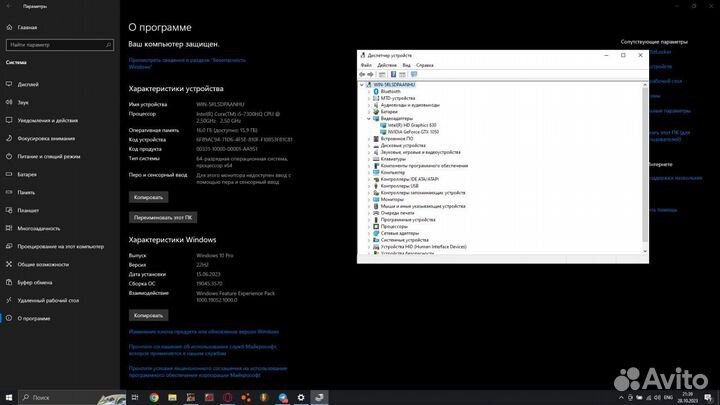Viewport: 720px width, 405px height.
Task: Click Копировать under Windows specifications
Action: coord(148,315)
